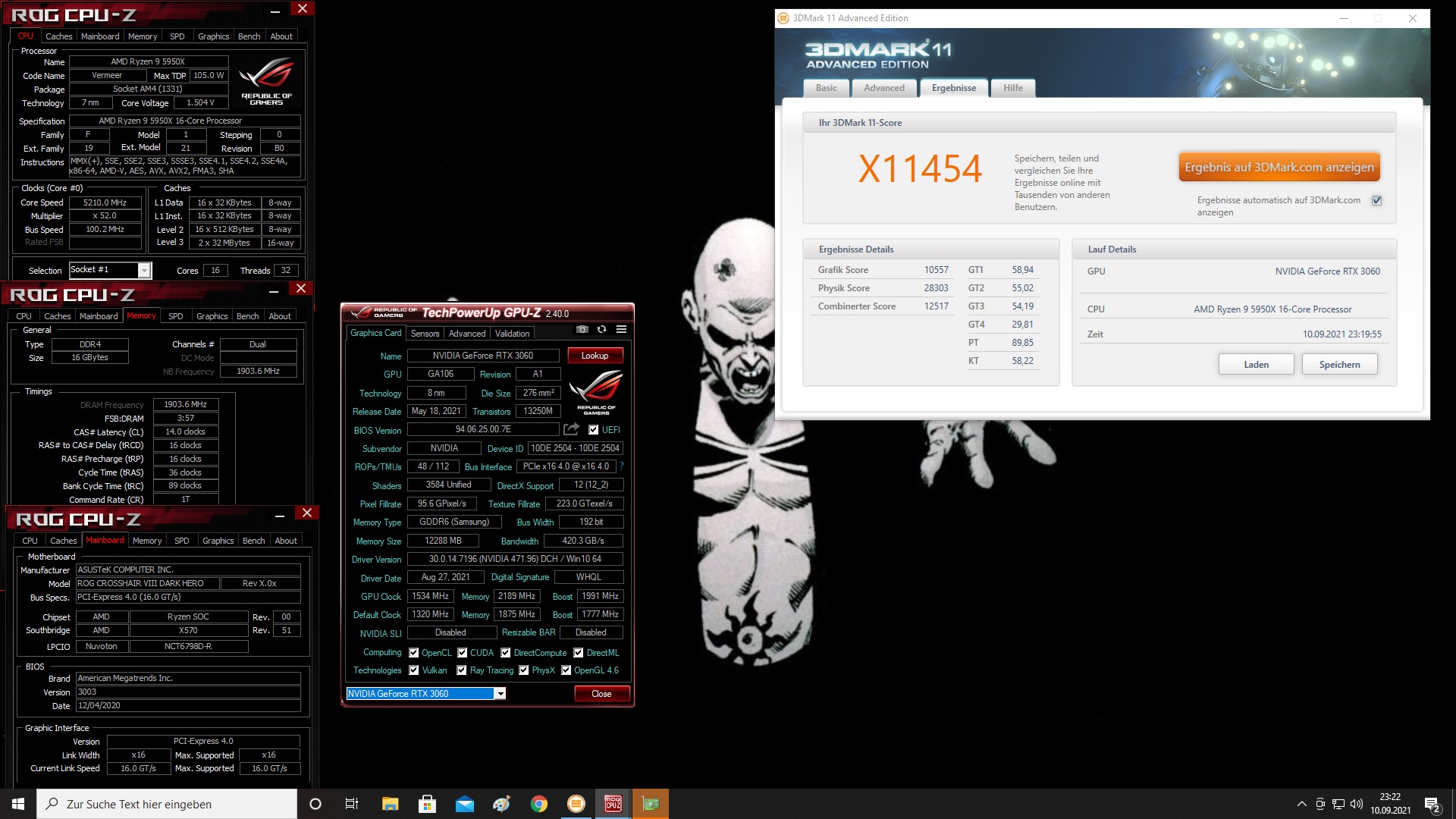Click the Lookup button in GPU-Z
1456x819 pixels.
point(595,355)
